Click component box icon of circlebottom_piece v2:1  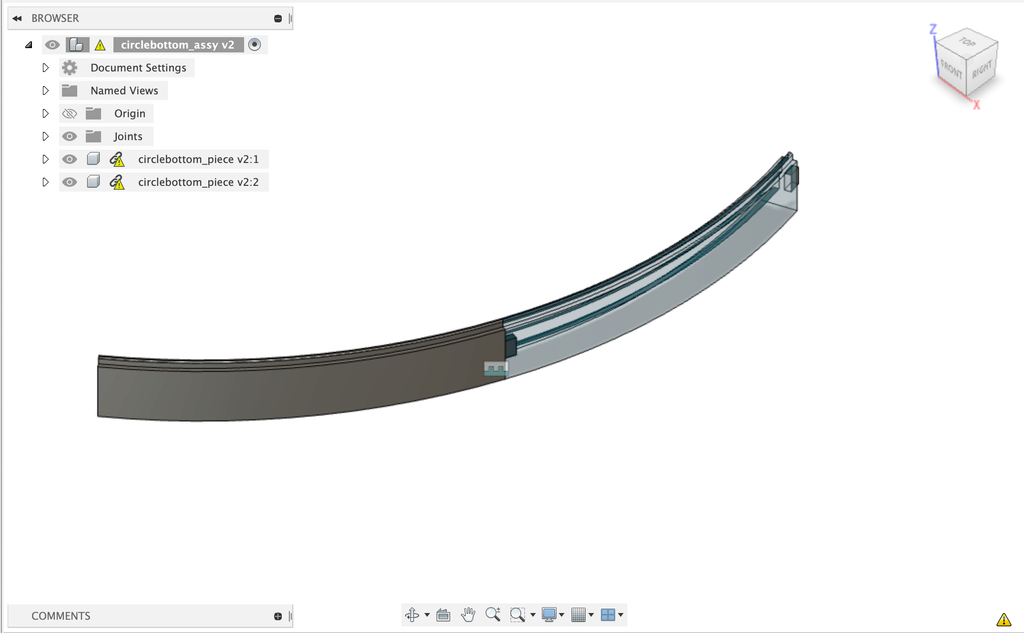[x=93, y=159]
